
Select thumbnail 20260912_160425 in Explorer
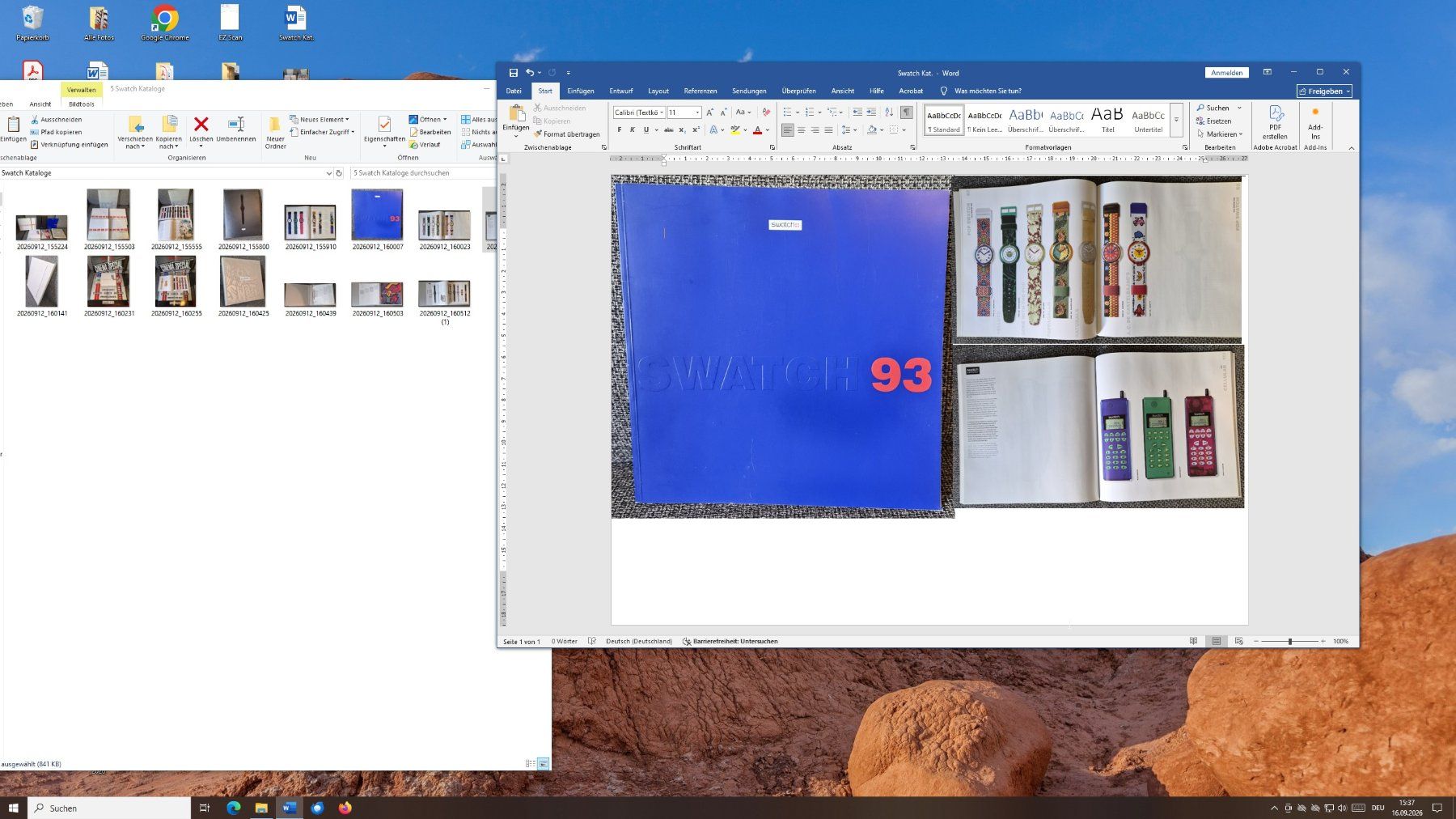[x=243, y=286]
